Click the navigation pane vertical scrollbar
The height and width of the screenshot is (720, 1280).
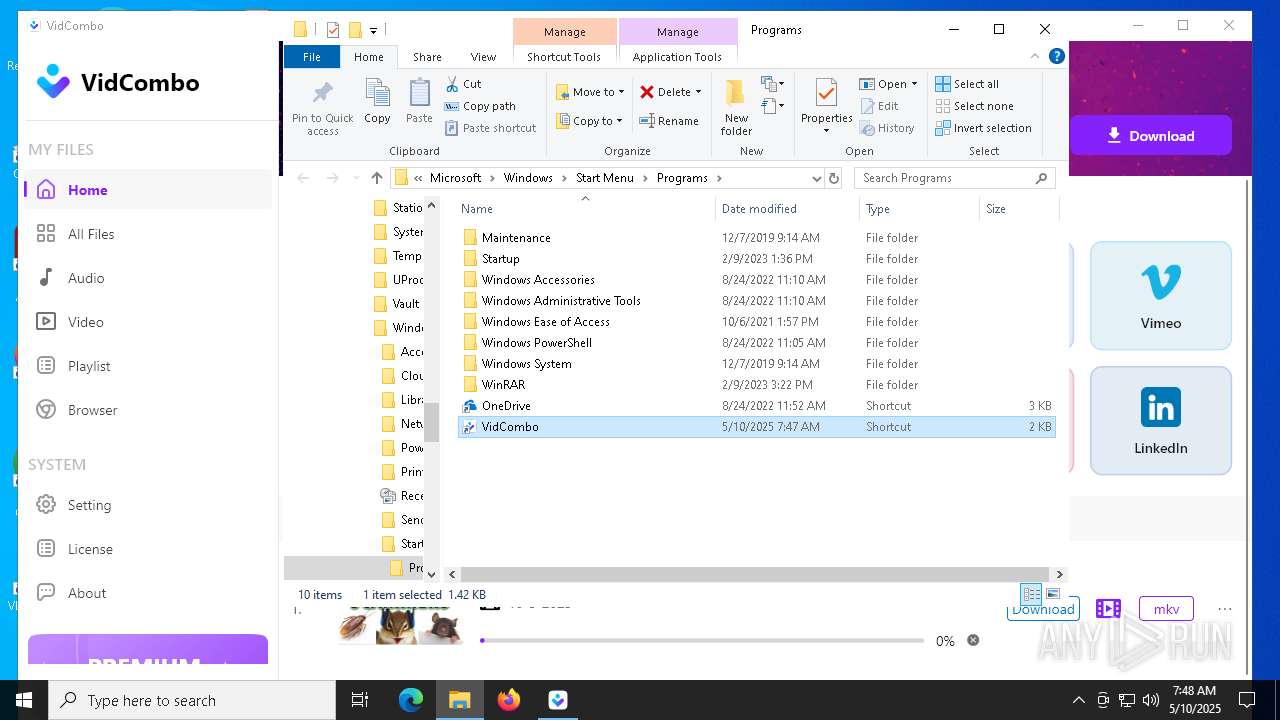pos(432,421)
